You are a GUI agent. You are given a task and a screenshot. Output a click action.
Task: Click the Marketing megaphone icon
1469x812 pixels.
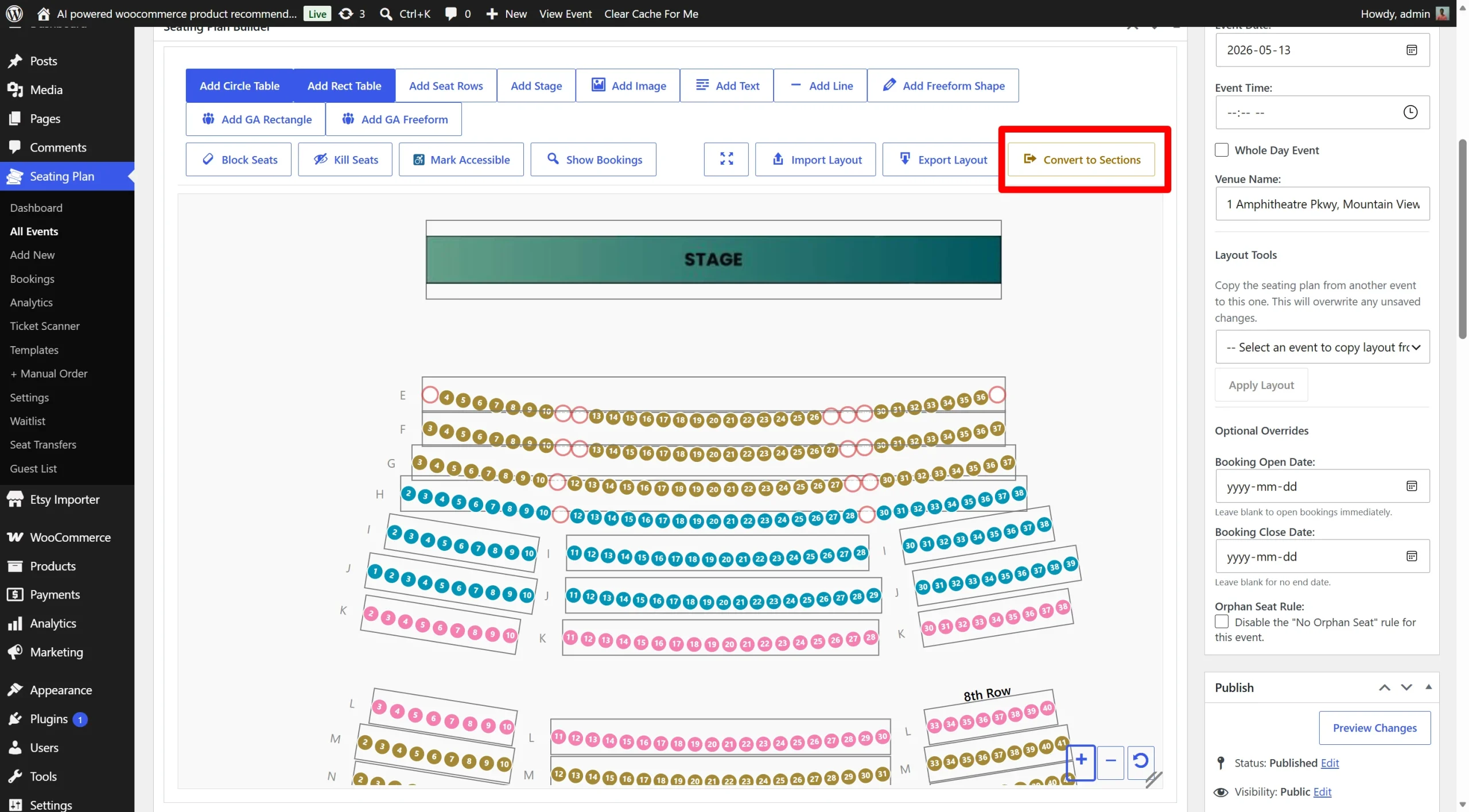click(x=15, y=652)
